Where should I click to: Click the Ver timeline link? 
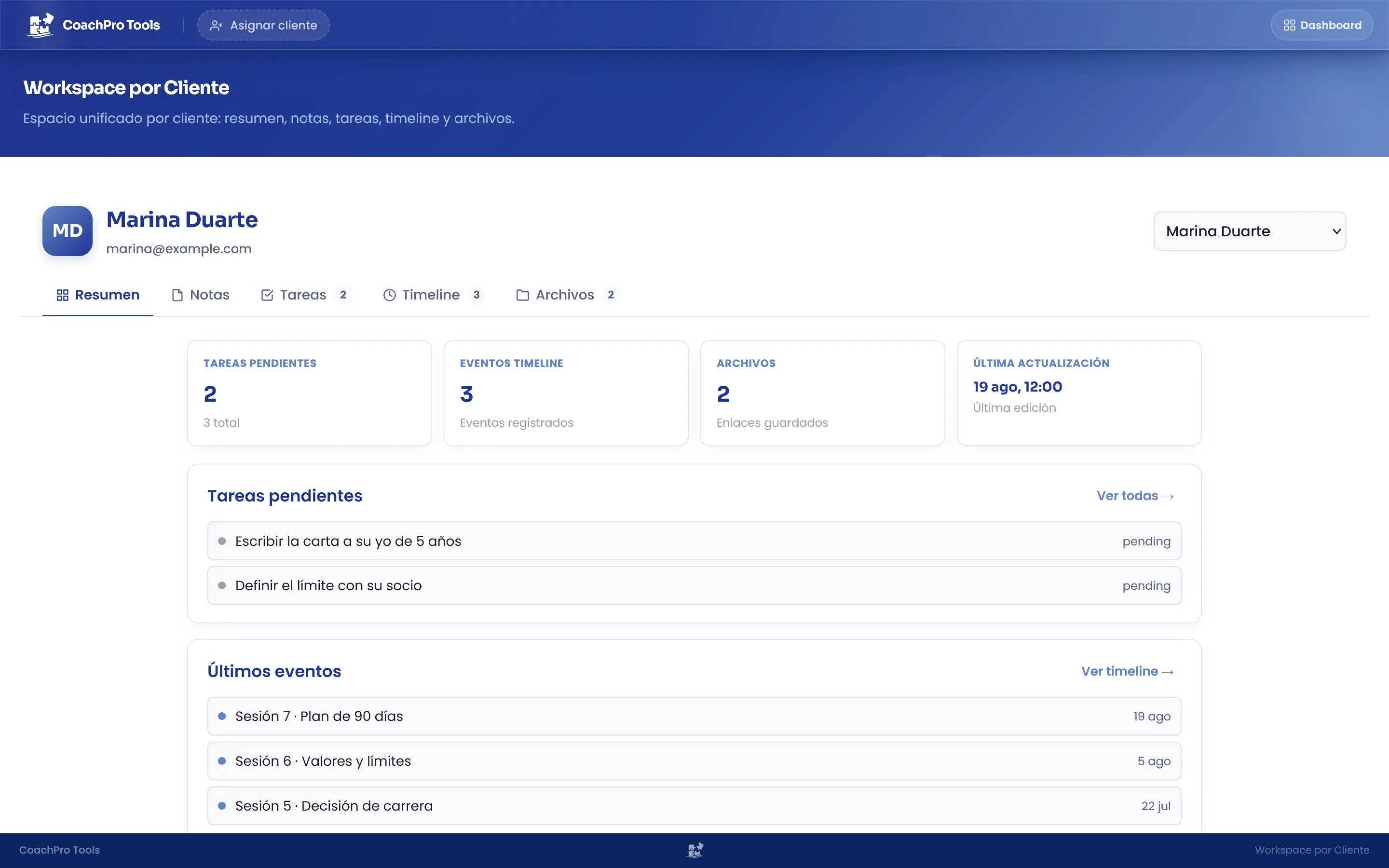coord(1127,671)
